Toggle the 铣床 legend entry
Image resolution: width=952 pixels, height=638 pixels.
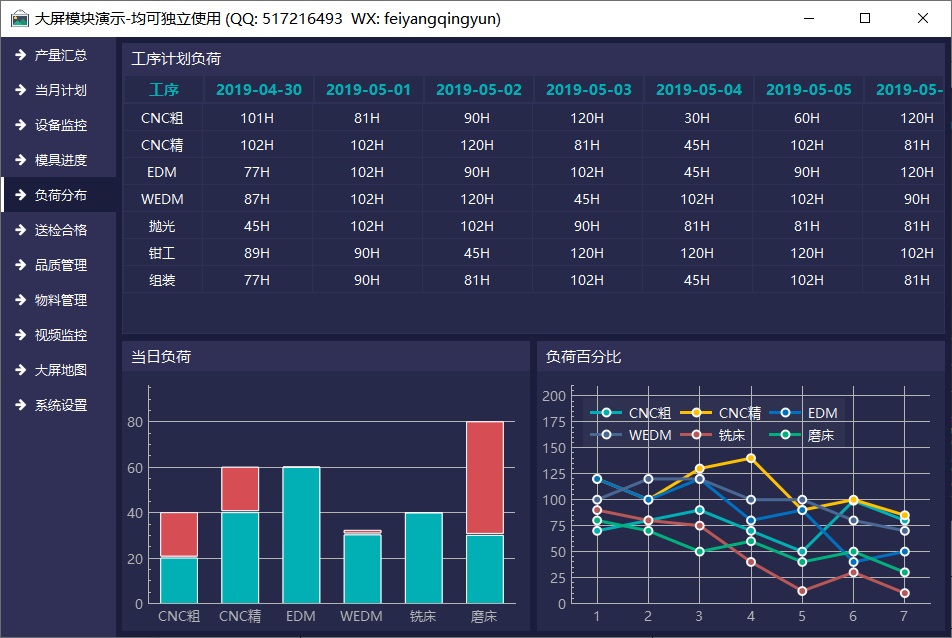tap(722, 435)
